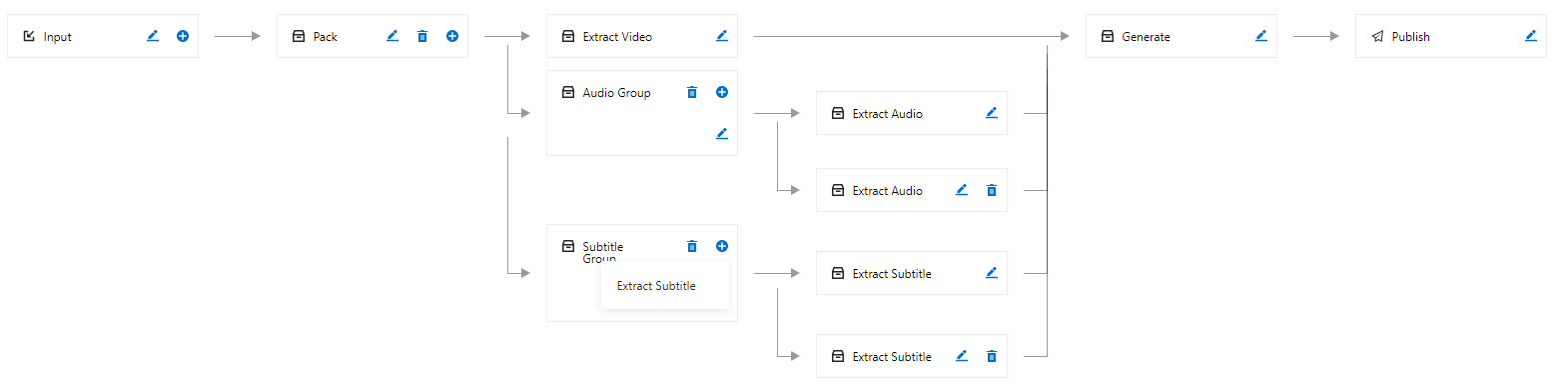Delete the Pack node

pos(422,36)
